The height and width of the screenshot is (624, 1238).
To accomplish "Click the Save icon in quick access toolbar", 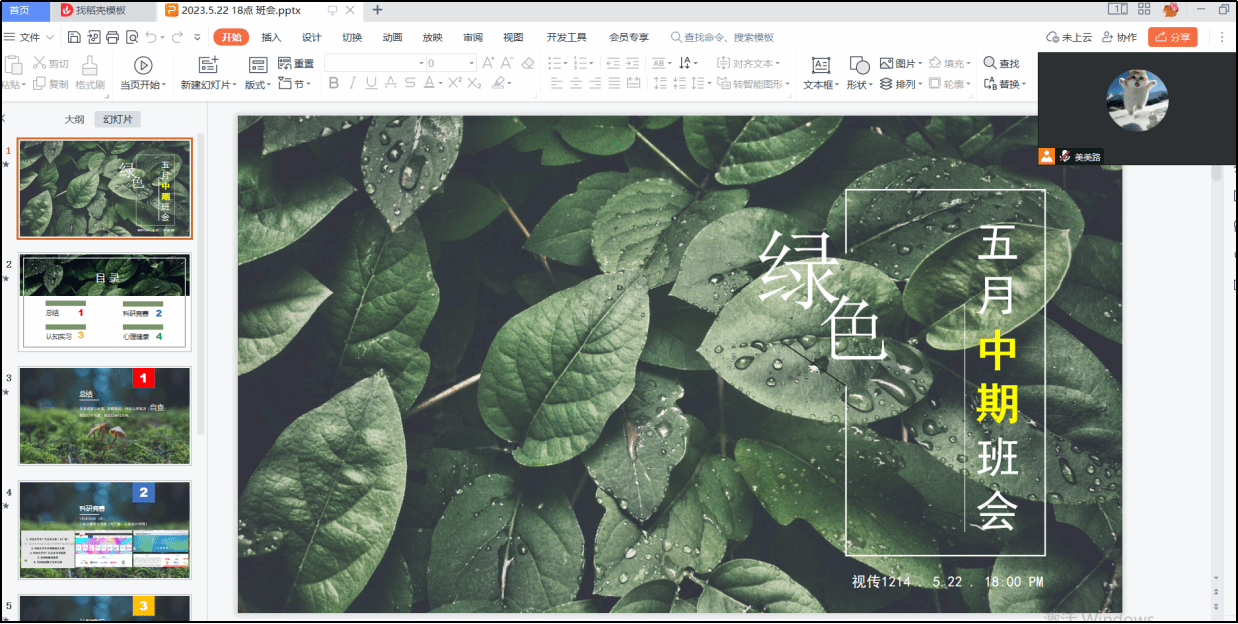I will point(75,37).
